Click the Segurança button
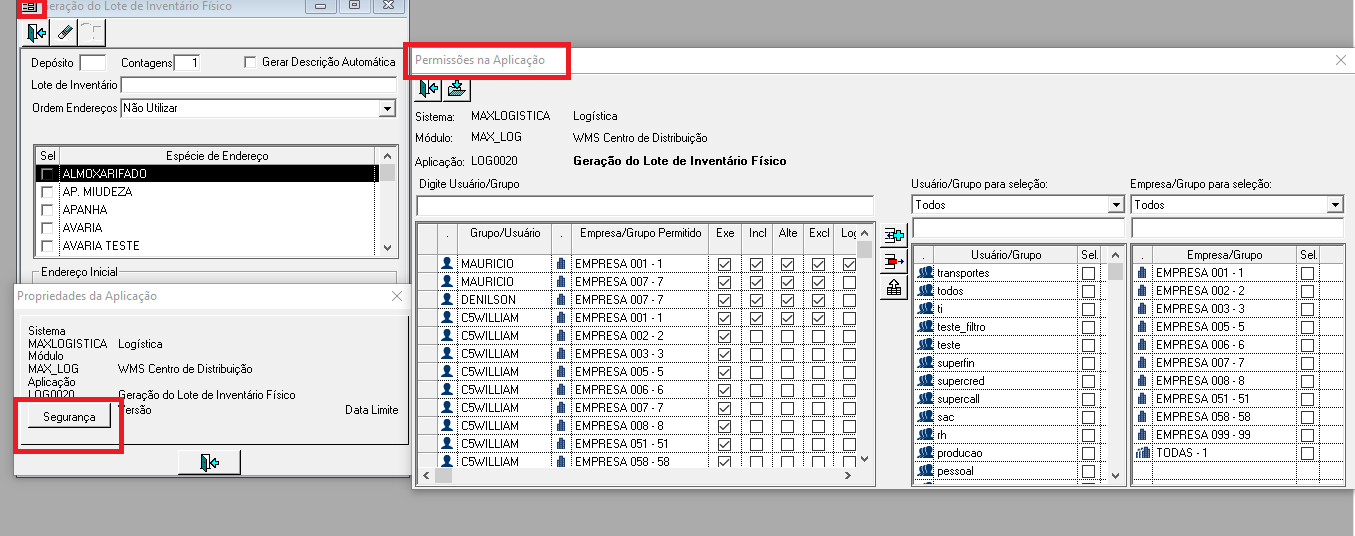 (68, 417)
